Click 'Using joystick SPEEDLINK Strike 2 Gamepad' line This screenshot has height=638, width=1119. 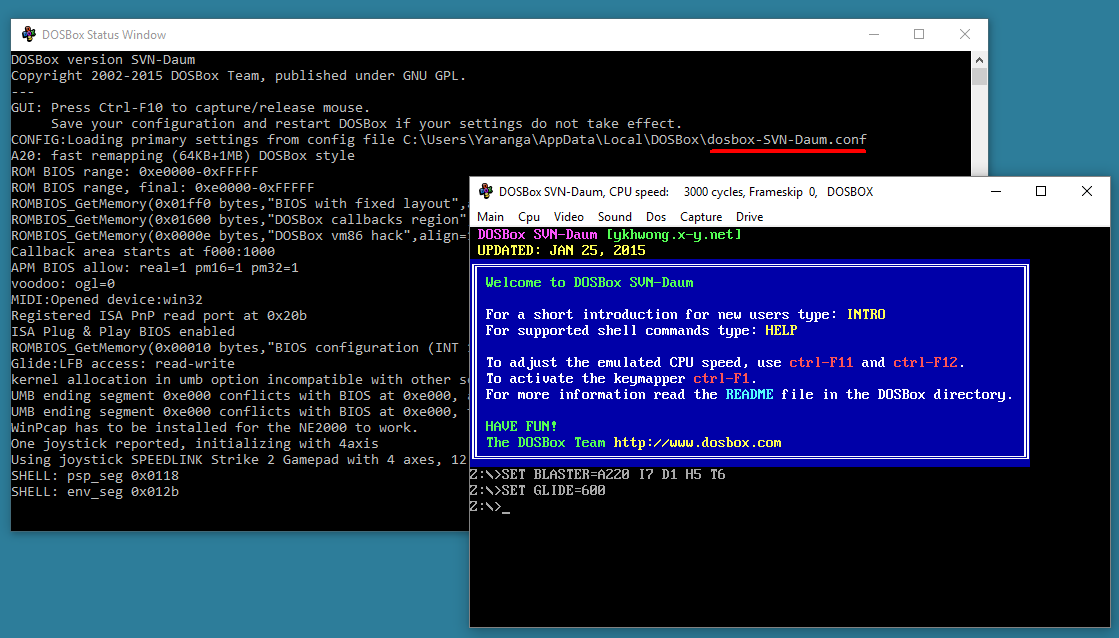tap(239, 460)
